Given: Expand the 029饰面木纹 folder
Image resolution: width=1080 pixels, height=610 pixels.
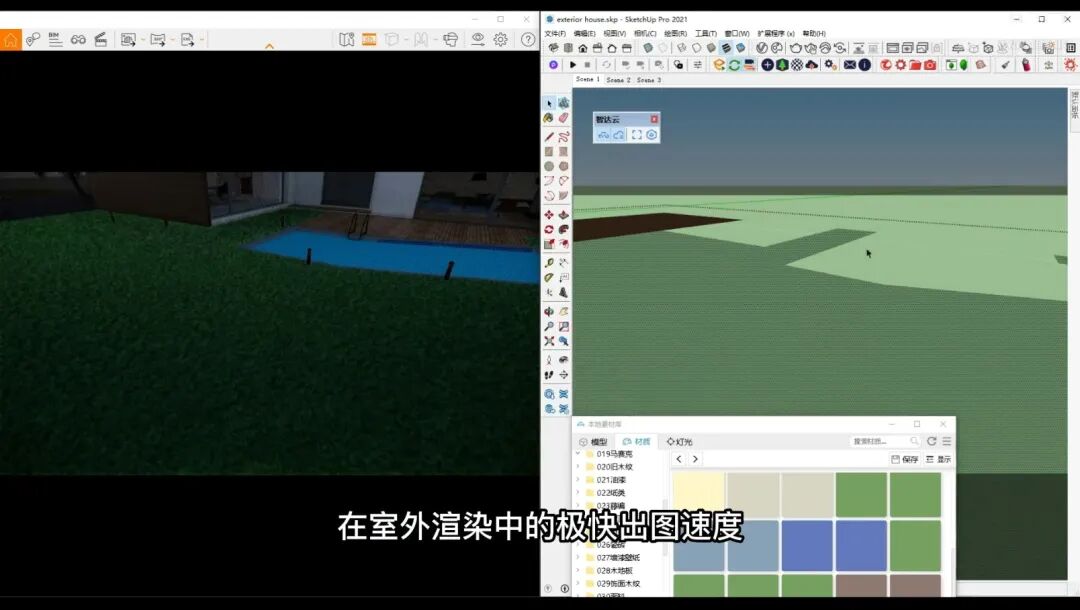Looking at the screenshot, I should [578, 584].
